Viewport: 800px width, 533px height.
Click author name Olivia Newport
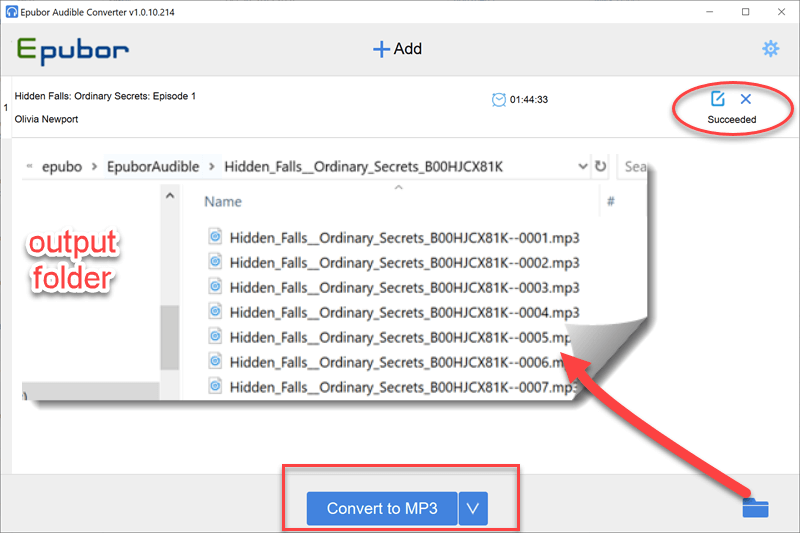click(46, 119)
